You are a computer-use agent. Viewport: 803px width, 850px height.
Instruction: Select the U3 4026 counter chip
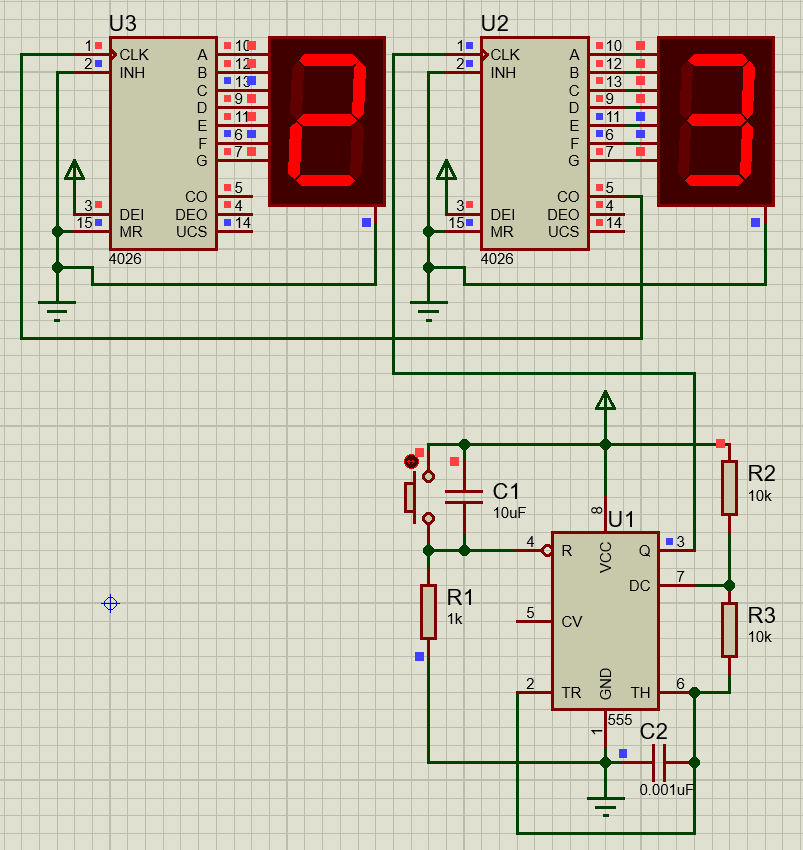click(x=162, y=143)
